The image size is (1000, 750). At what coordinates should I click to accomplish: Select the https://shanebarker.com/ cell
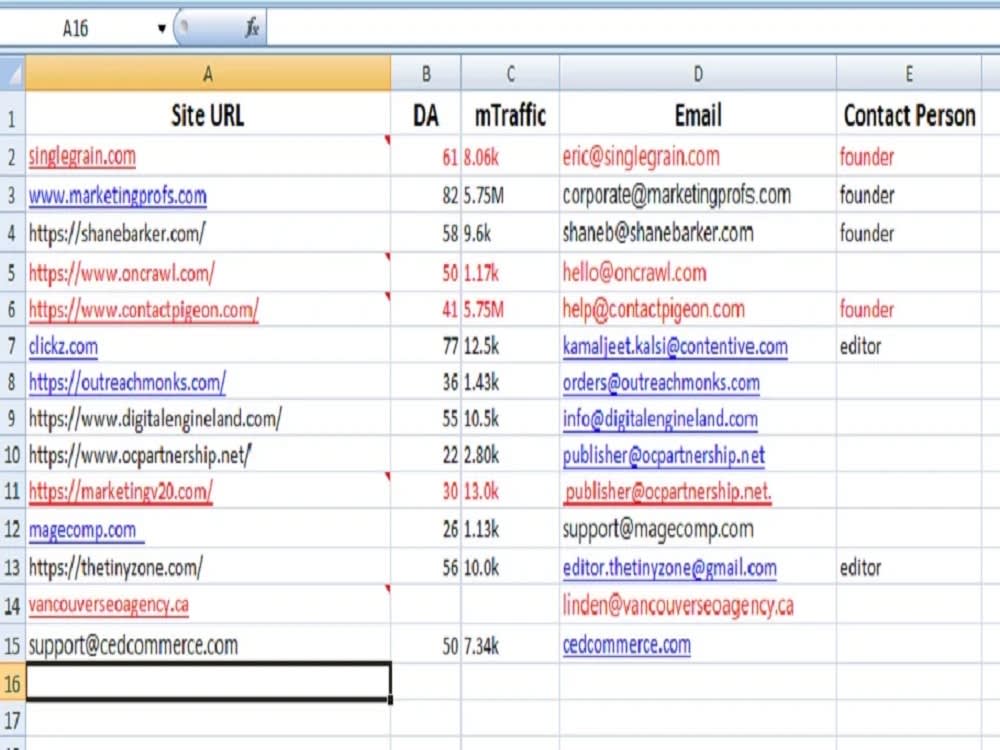[x=208, y=233]
